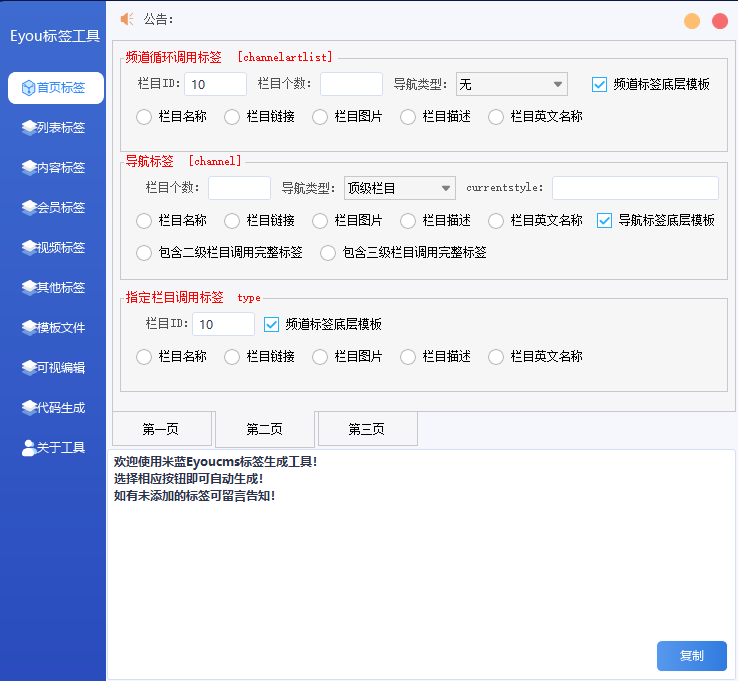Click the layers icon beside 会员标签
The width and height of the screenshot is (738, 681).
(29, 208)
